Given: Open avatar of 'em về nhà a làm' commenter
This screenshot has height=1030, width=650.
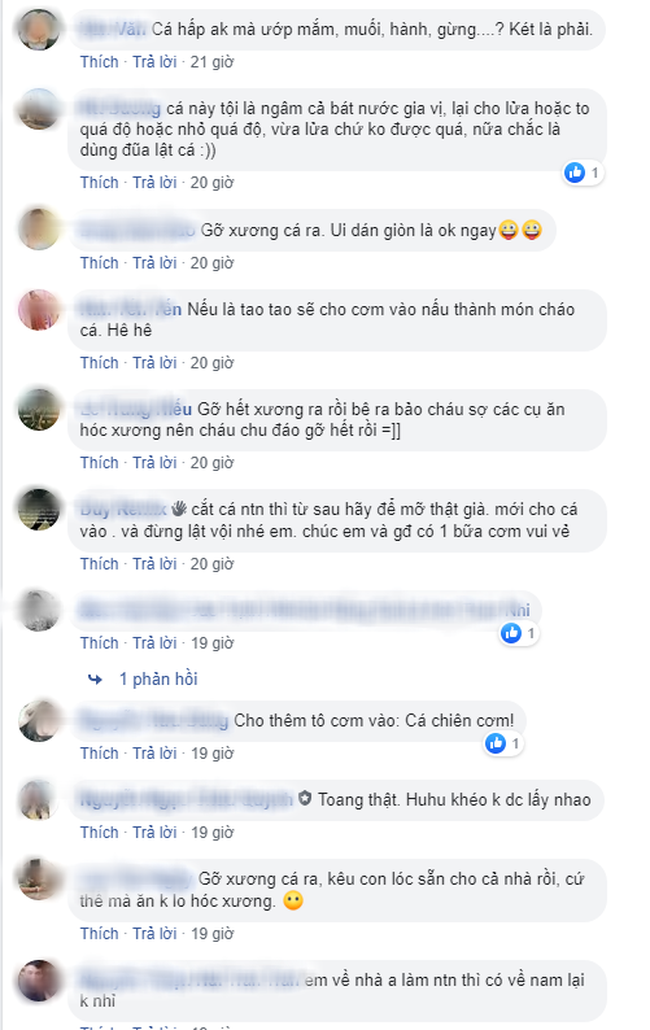Looking at the screenshot, I should (x=39, y=980).
